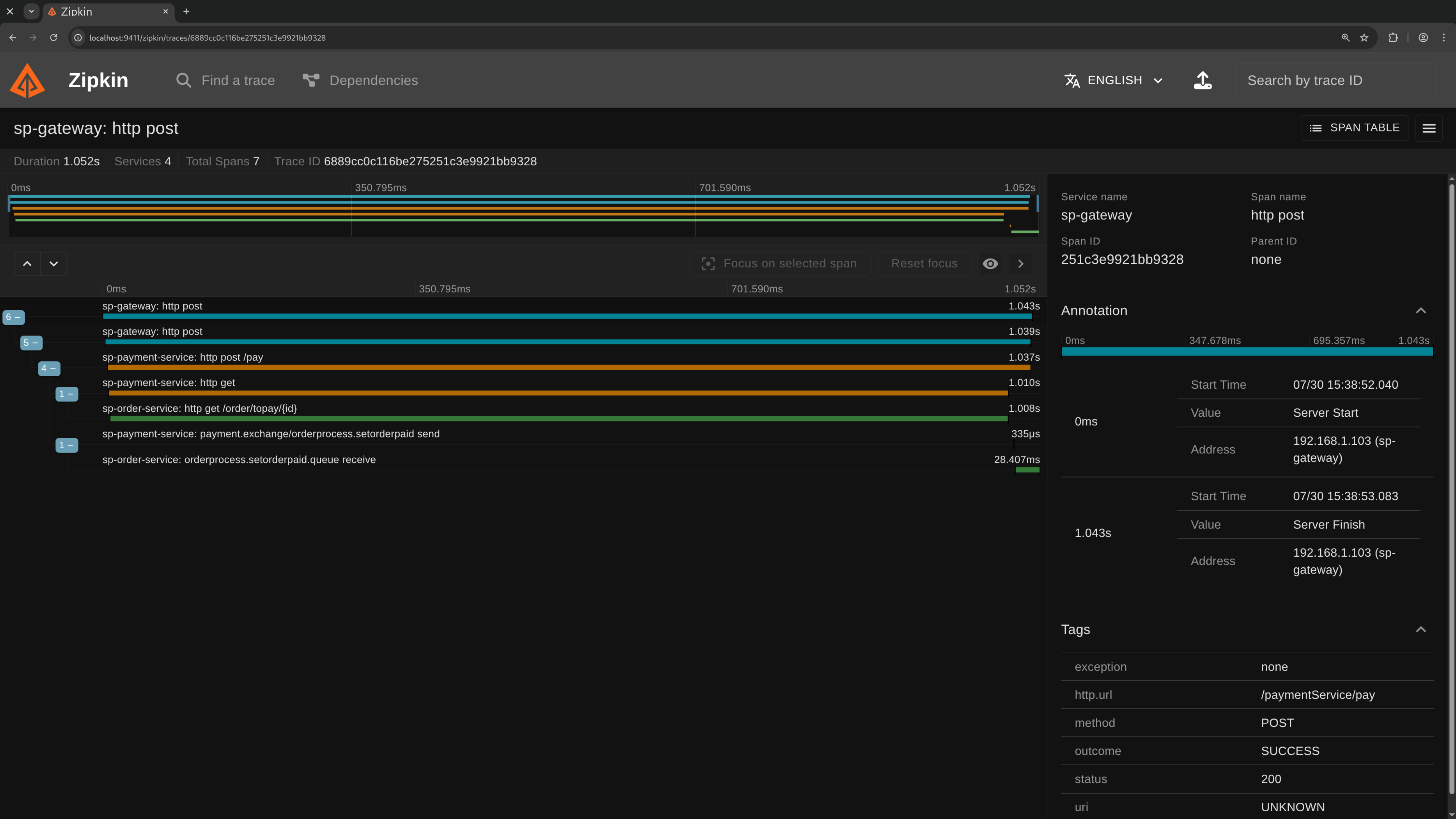
Task: Open the browser extensions puzzle icon
Action: (x=1393, y=38)
